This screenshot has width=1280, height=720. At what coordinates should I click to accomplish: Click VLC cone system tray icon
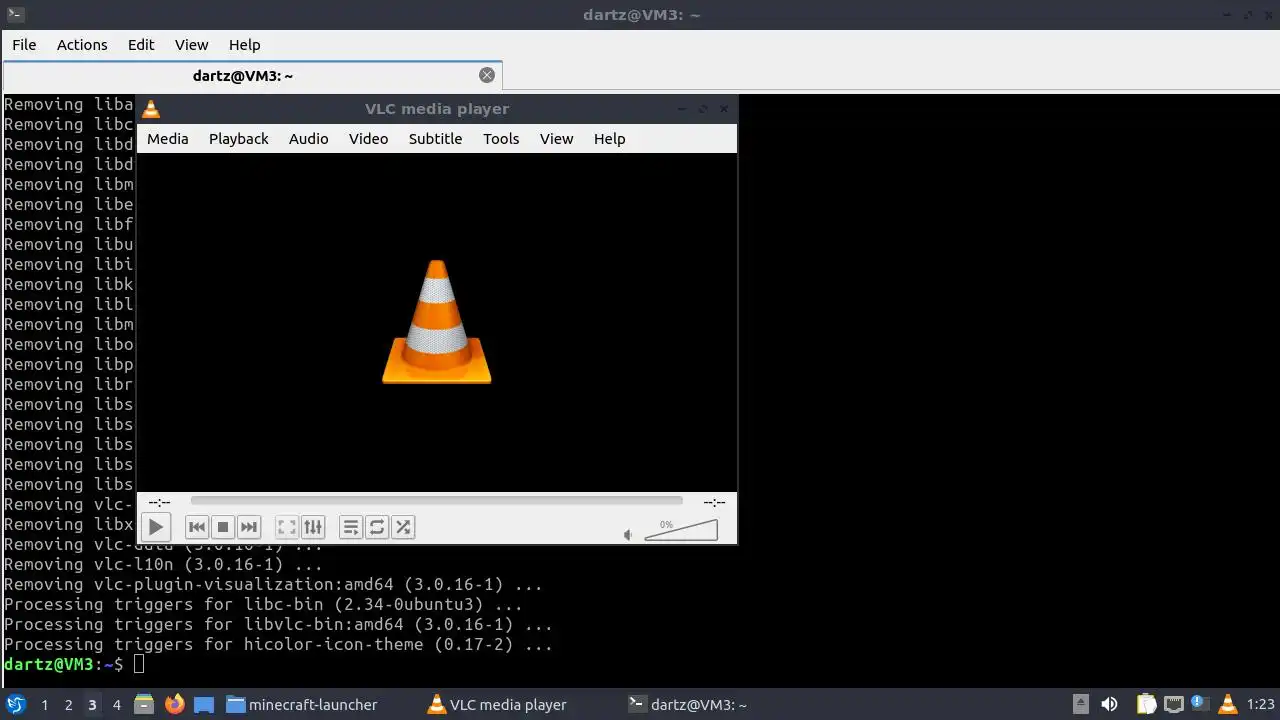(1228, 705)
